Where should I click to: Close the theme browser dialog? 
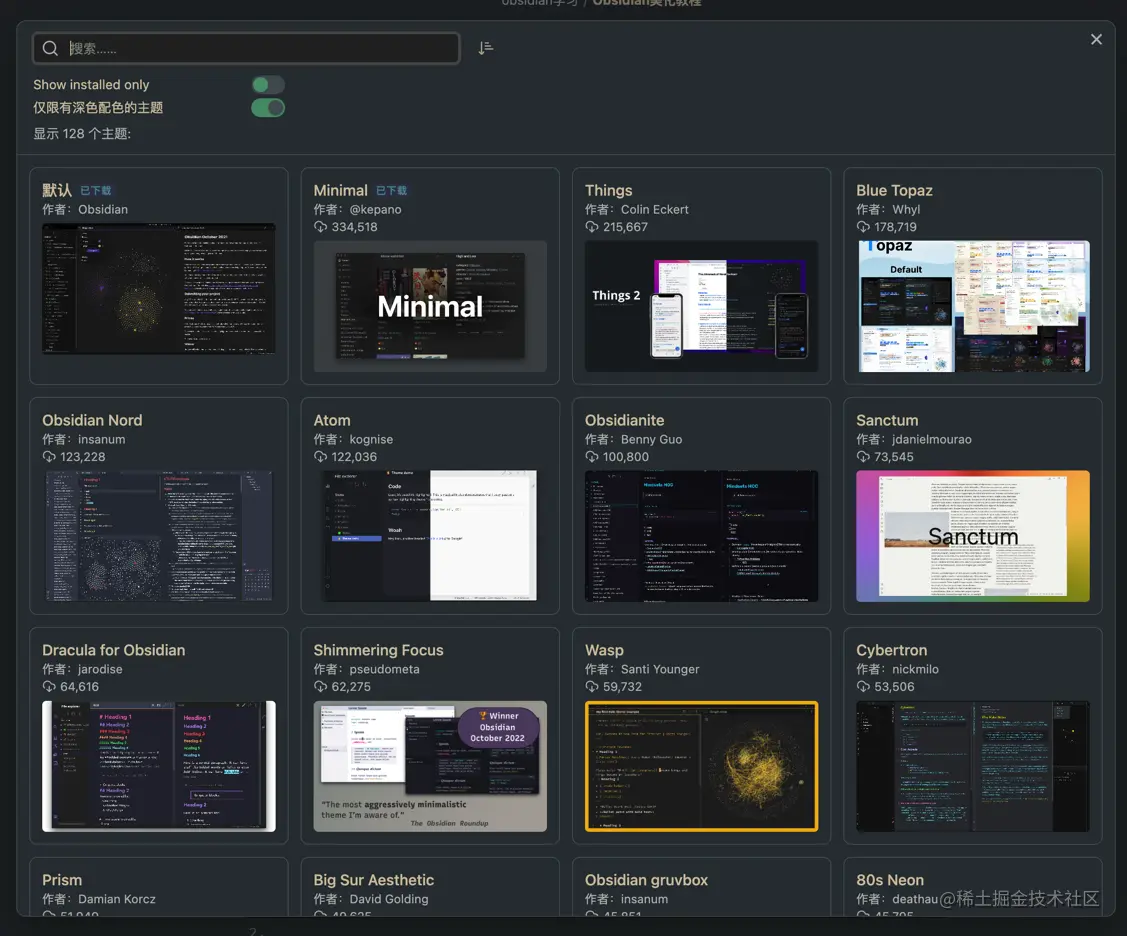pyautogui.click(x=1096, y=40)
